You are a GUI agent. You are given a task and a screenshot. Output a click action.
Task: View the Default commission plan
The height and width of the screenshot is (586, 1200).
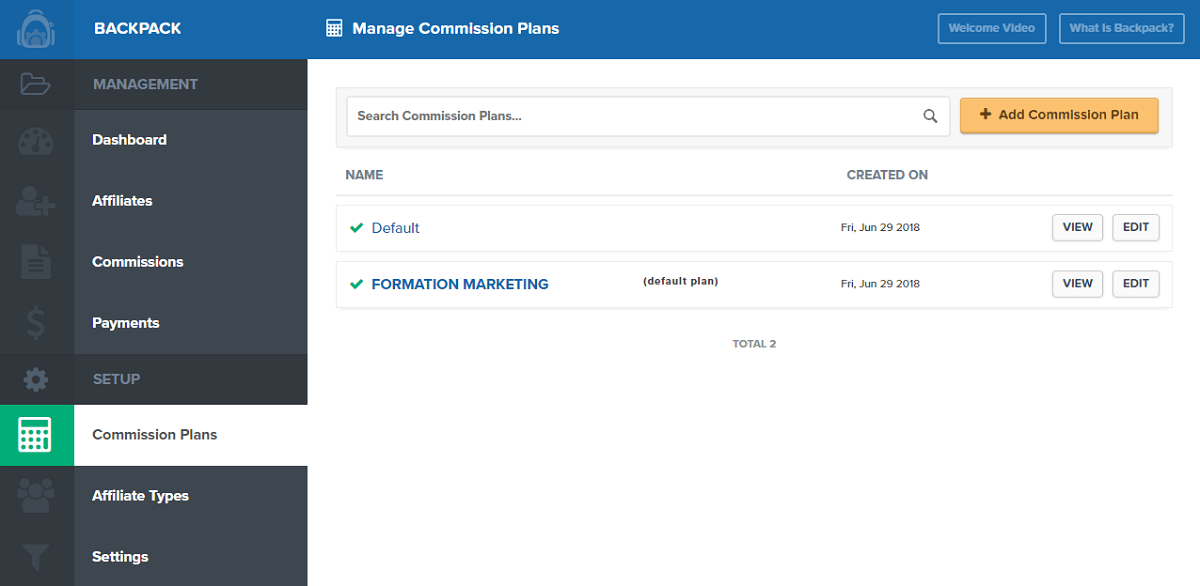tap(1077, 227)
